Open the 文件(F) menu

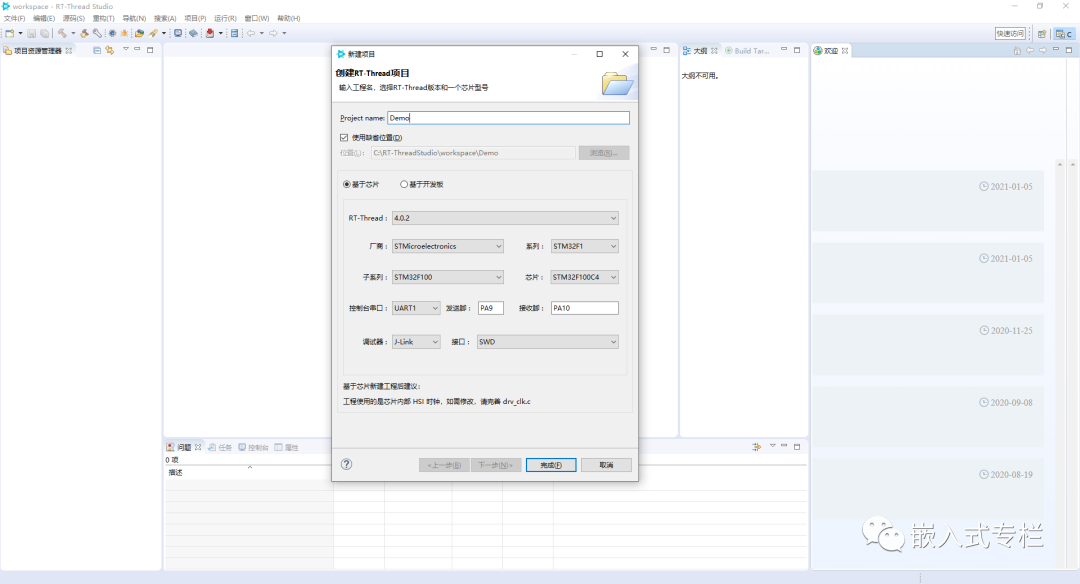pos(14,19)
